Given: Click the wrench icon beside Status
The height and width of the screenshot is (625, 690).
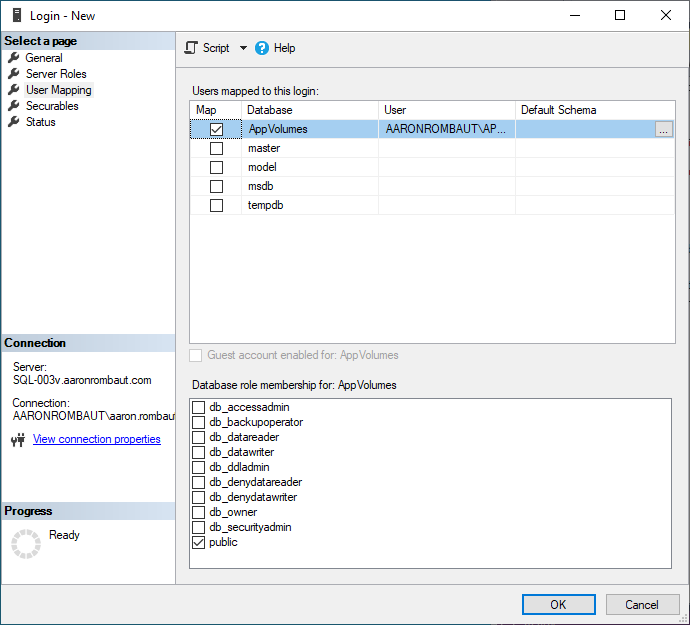Looking at the screenshot, I should [x=14, y=122].
